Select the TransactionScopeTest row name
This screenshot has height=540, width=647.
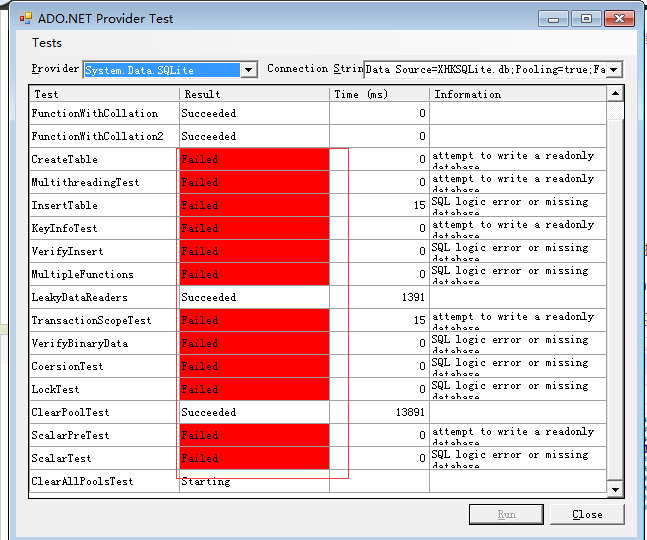click(92, 321)
